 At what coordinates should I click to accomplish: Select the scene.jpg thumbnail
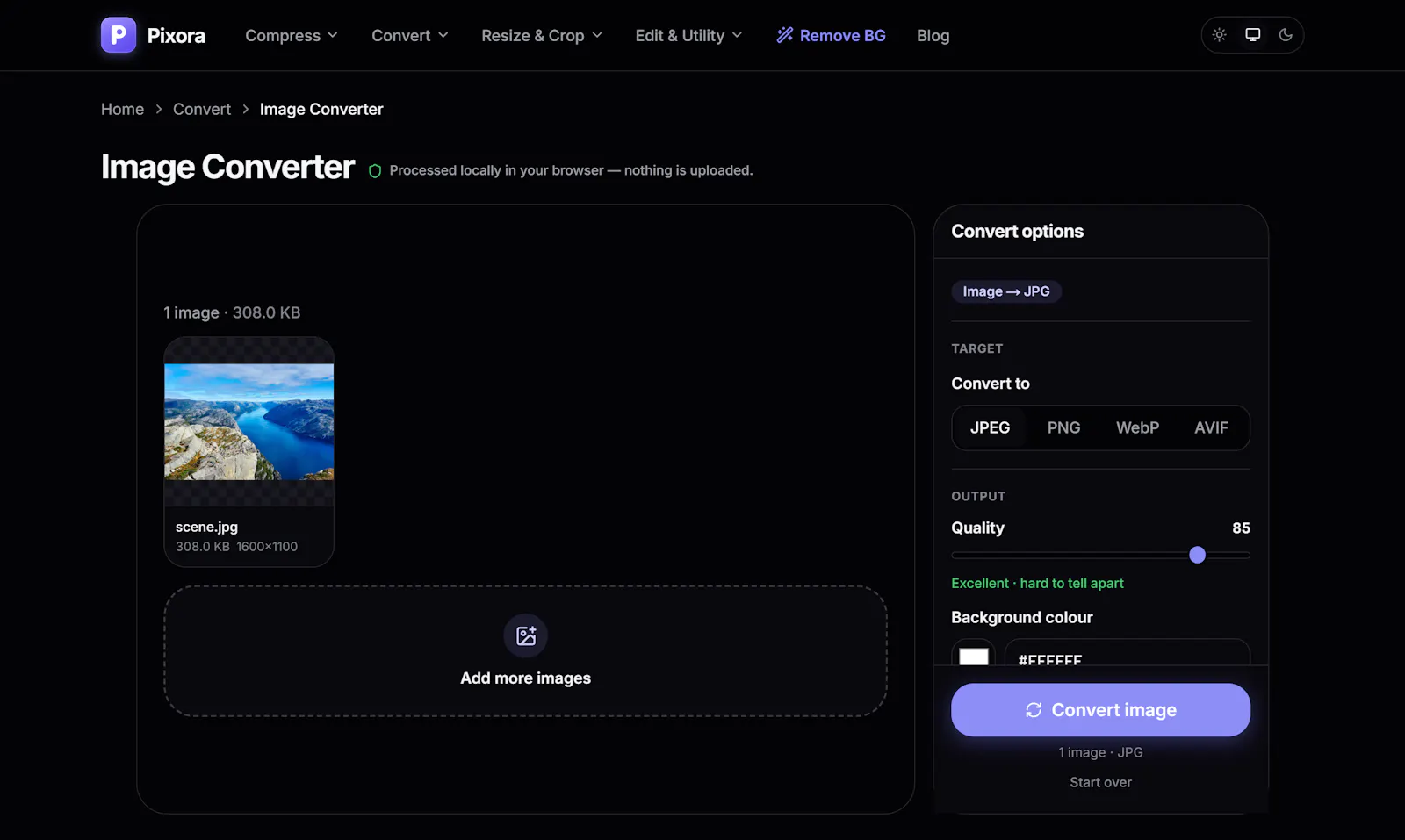click(x=249, y=421)
